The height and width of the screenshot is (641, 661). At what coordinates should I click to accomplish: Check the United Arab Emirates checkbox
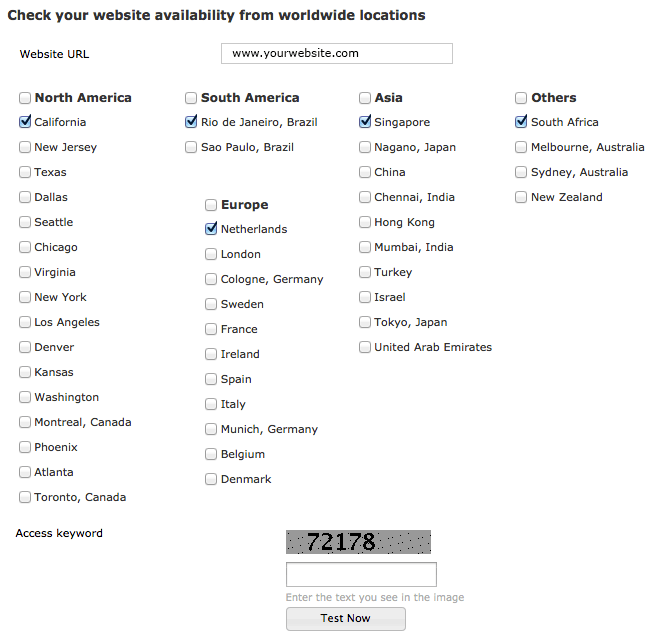click(x=365, y=347)
